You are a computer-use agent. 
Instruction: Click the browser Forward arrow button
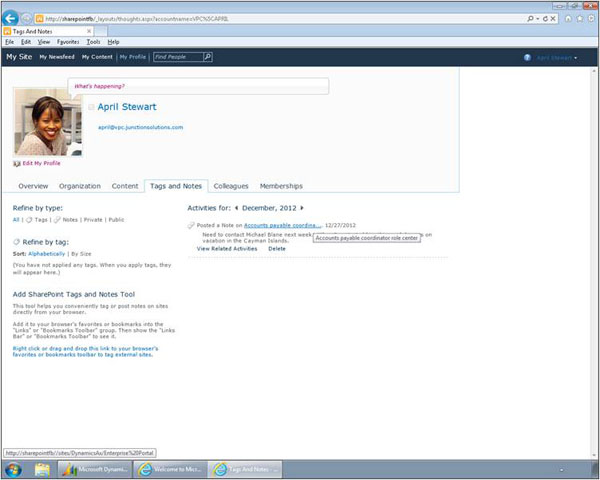(26, 18)
